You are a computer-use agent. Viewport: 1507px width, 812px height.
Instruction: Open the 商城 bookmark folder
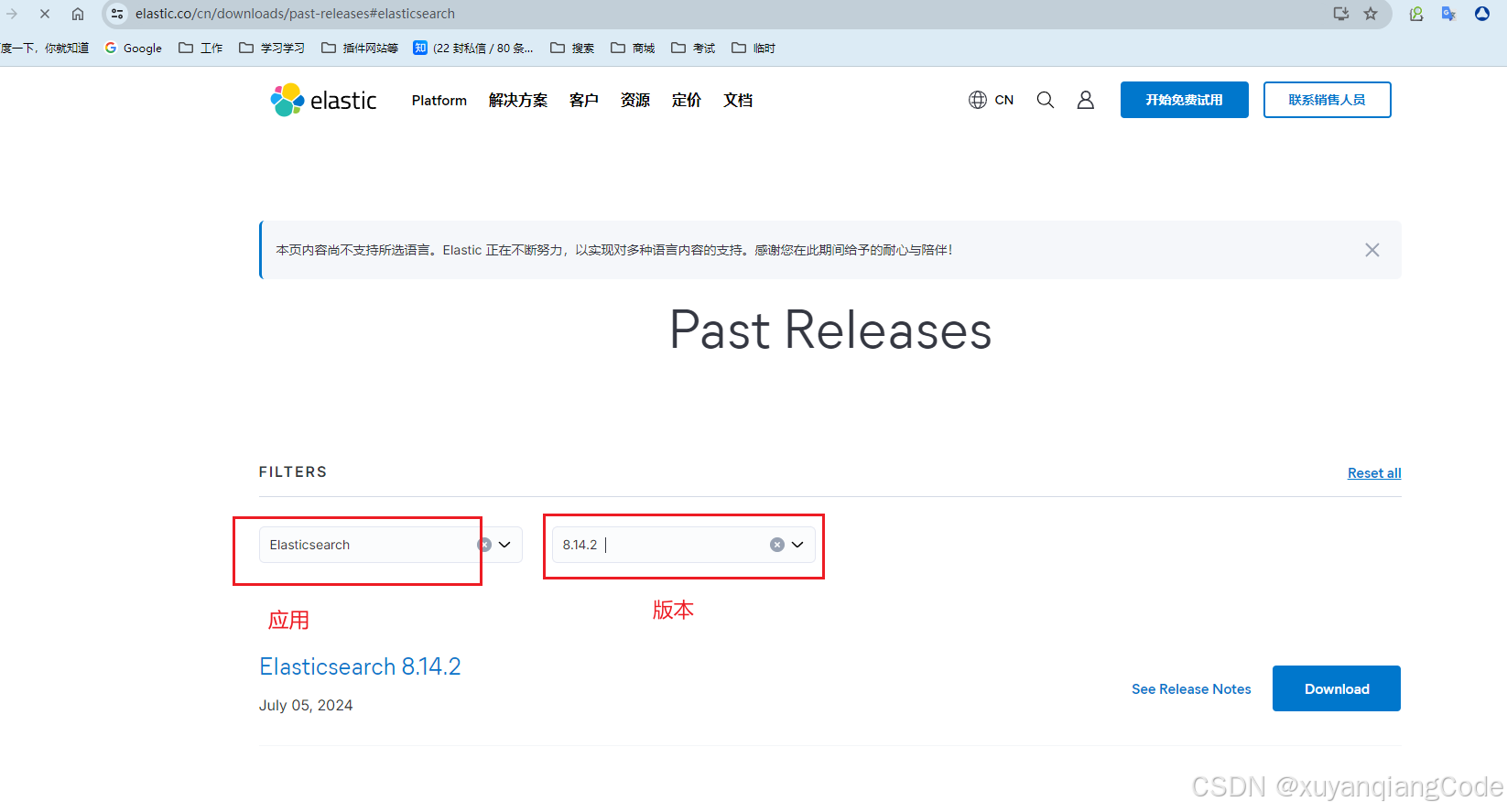click(x=633, y=48)
